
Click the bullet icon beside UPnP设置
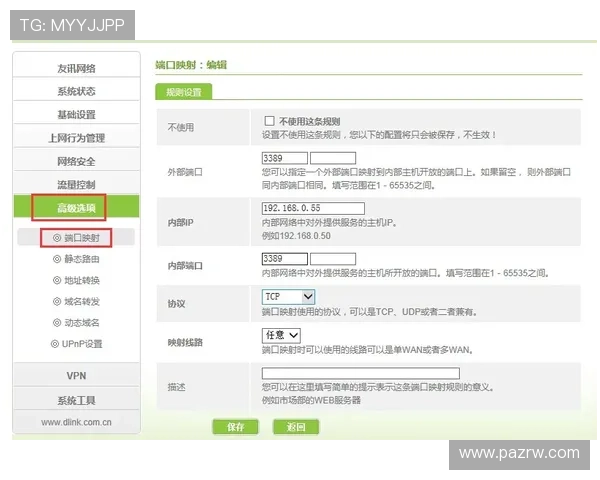pos(55,344)
